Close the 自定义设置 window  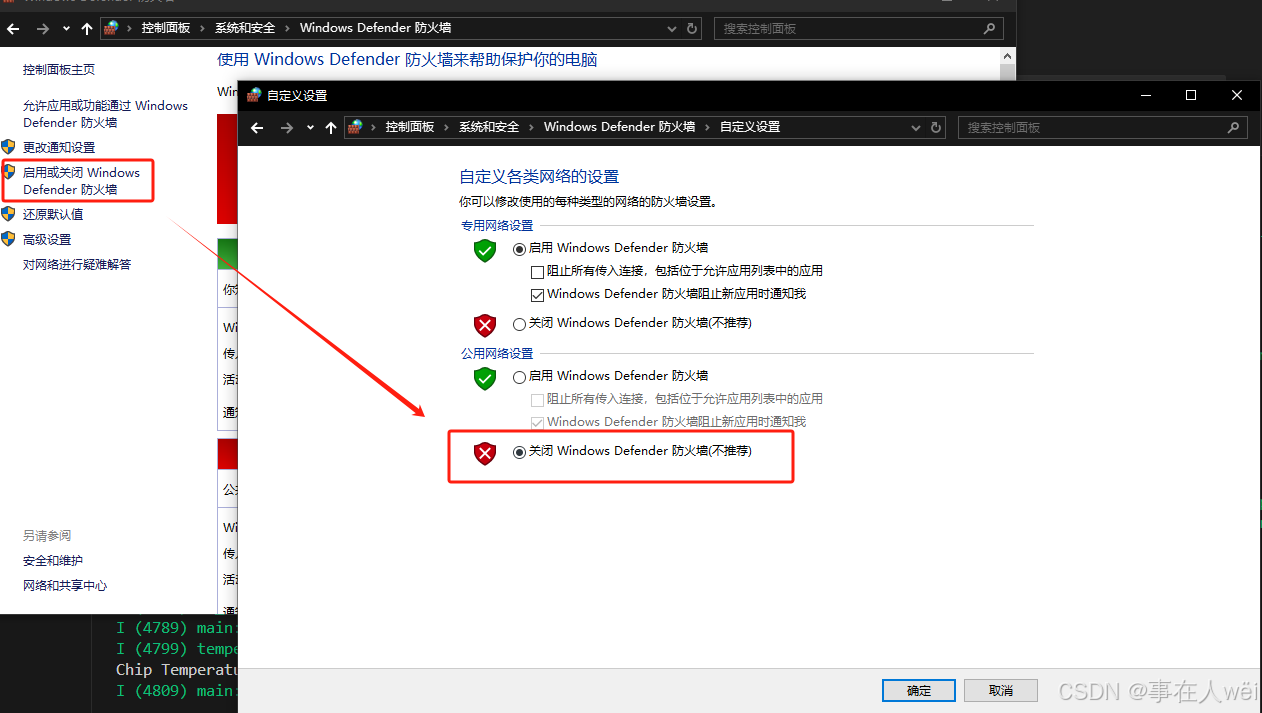click(x=1237, y=95)
